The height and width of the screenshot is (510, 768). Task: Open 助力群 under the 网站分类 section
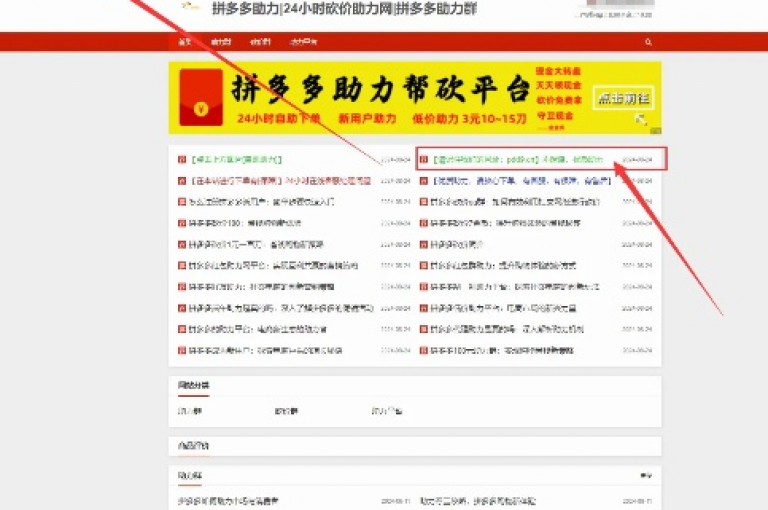coord(190,411)
